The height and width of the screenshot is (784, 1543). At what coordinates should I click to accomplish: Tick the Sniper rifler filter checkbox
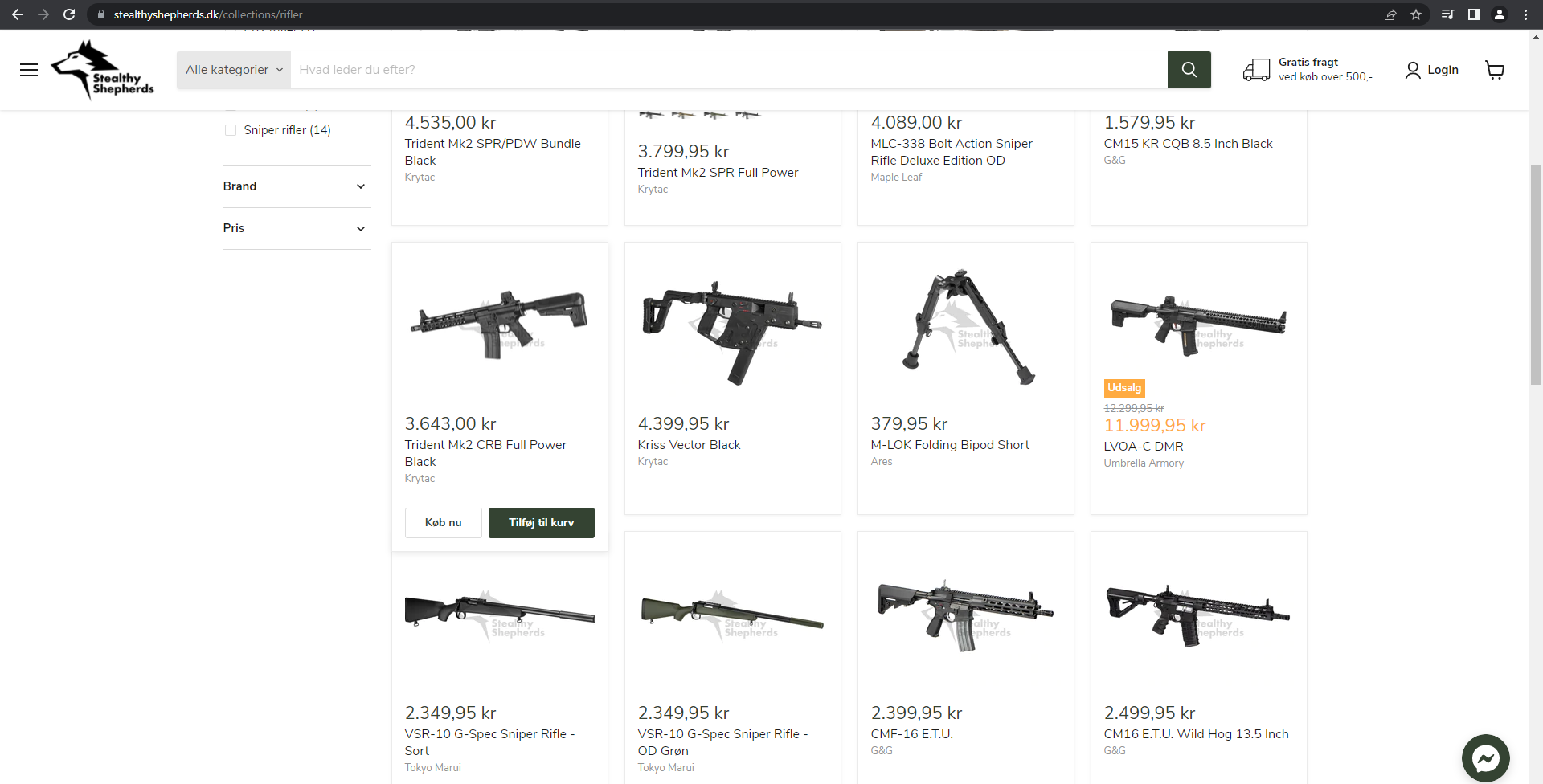click(x=231, y=130)
